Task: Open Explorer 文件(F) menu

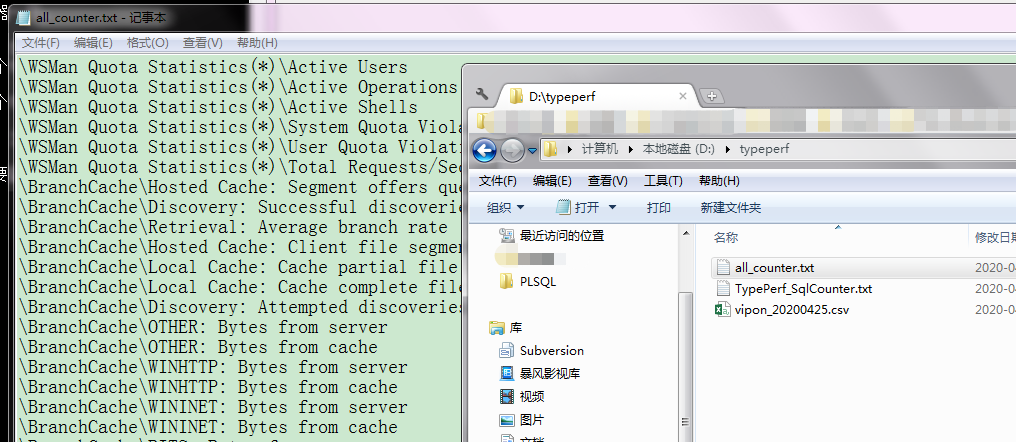Action: coord(498,181)
